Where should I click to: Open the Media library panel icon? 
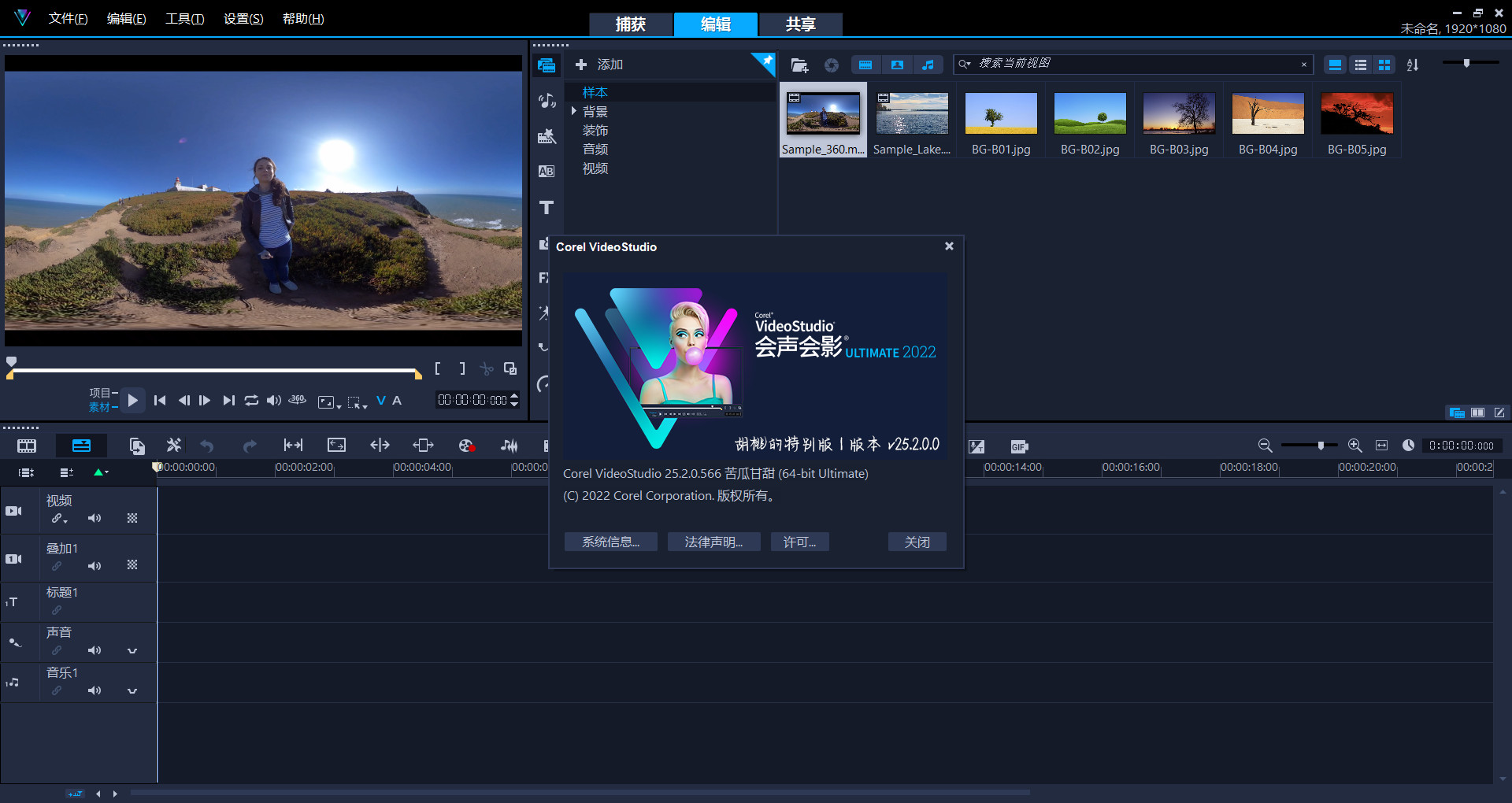[547, 65]
